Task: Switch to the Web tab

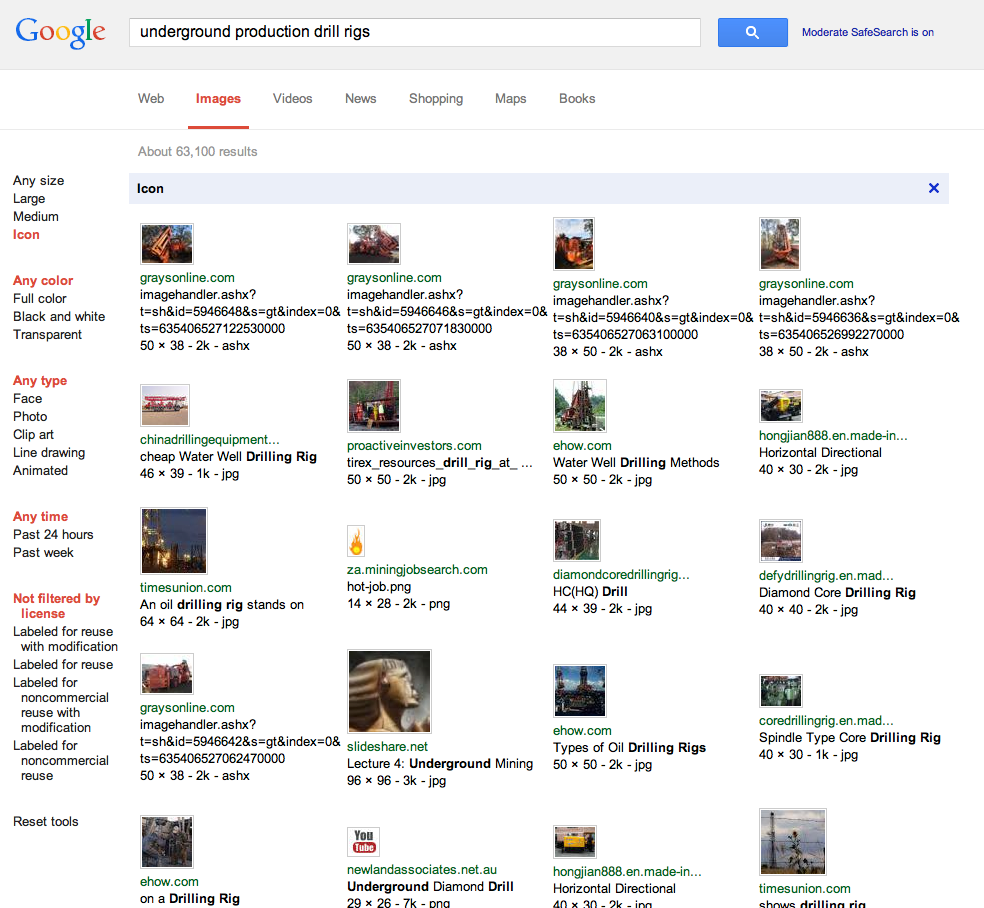Action: 151,99
